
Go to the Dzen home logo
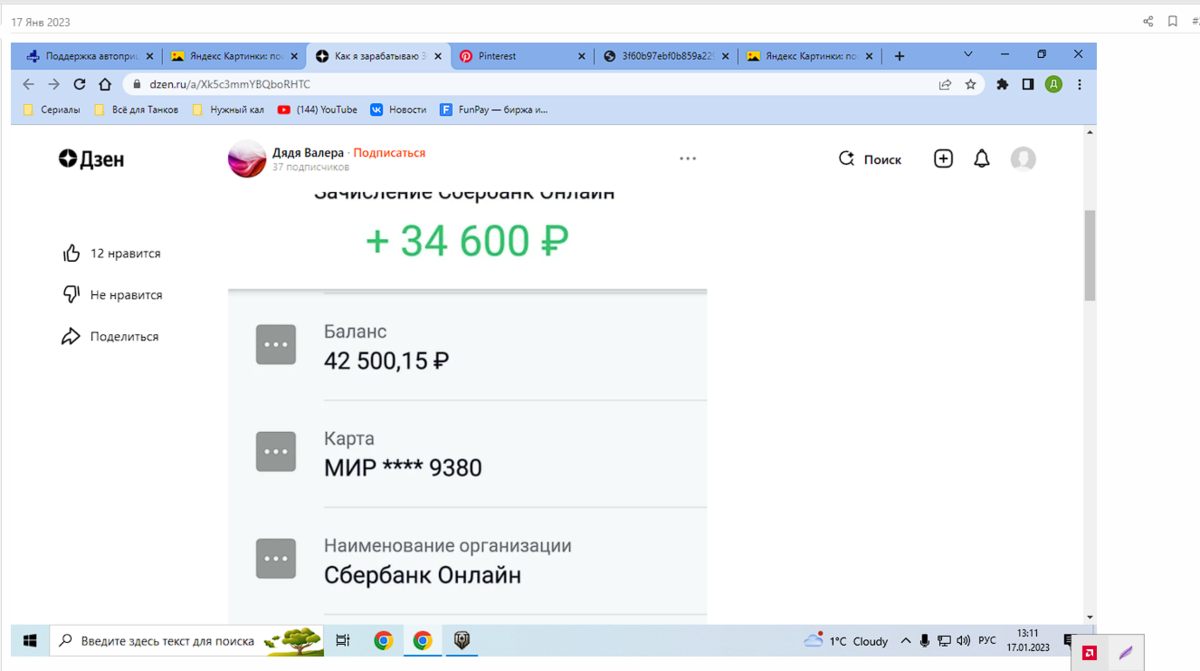(91, 159)
